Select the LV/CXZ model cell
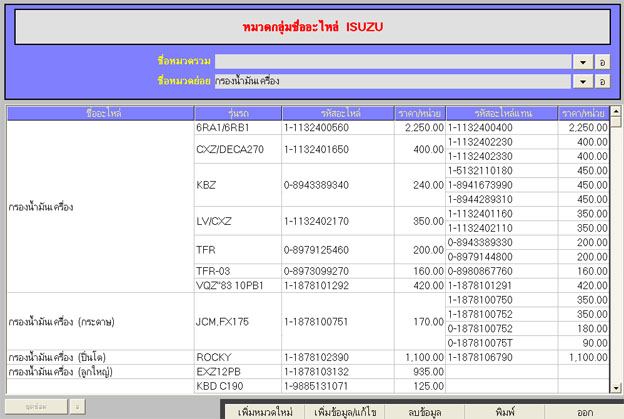 (238, 221)
